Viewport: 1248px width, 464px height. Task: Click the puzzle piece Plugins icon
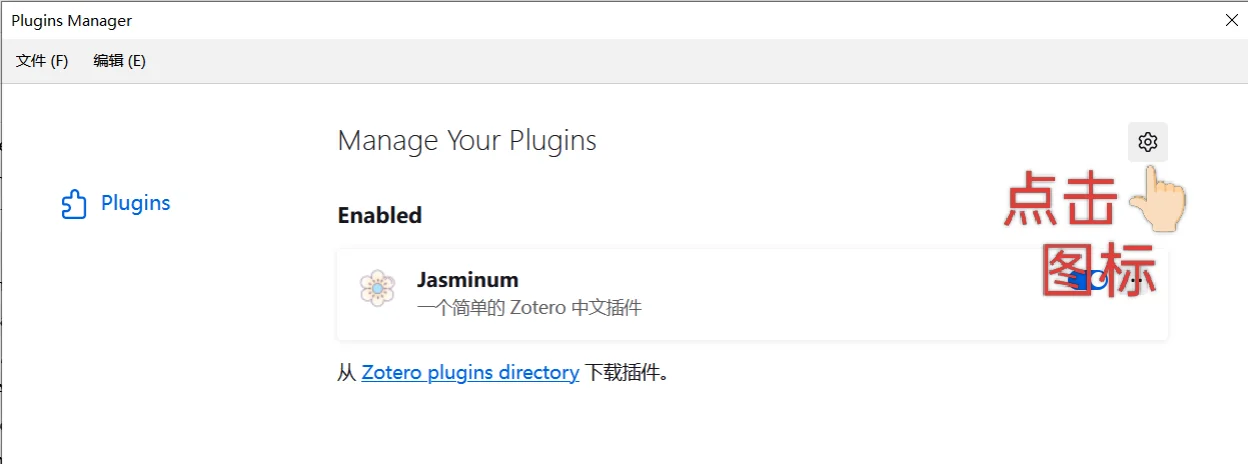tap(74, 204)
